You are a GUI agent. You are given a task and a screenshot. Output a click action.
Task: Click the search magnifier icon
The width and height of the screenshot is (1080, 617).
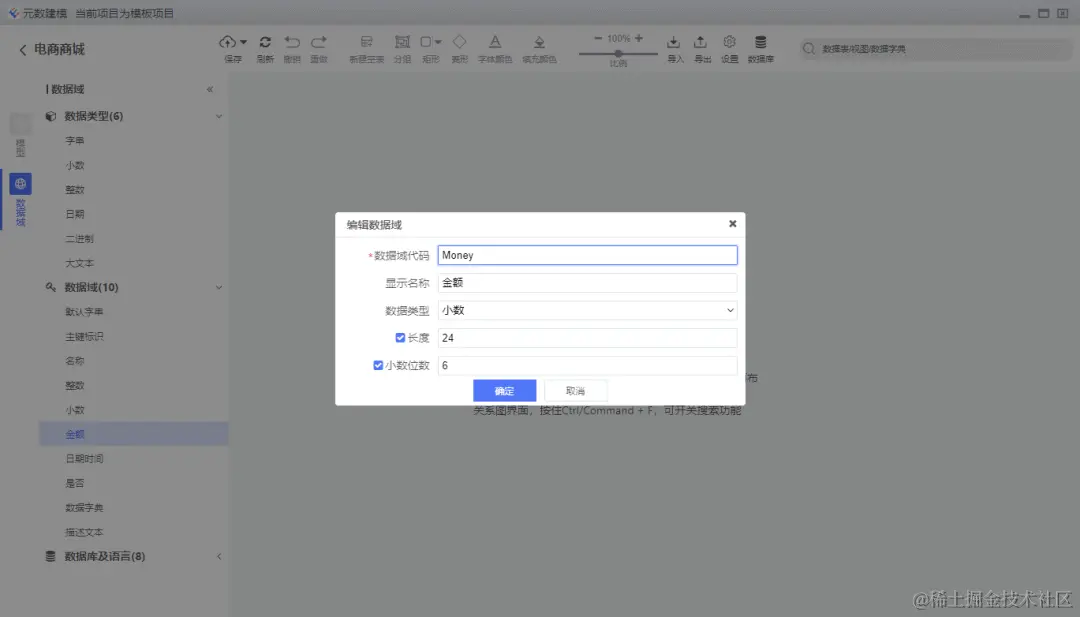click(809, 49)
